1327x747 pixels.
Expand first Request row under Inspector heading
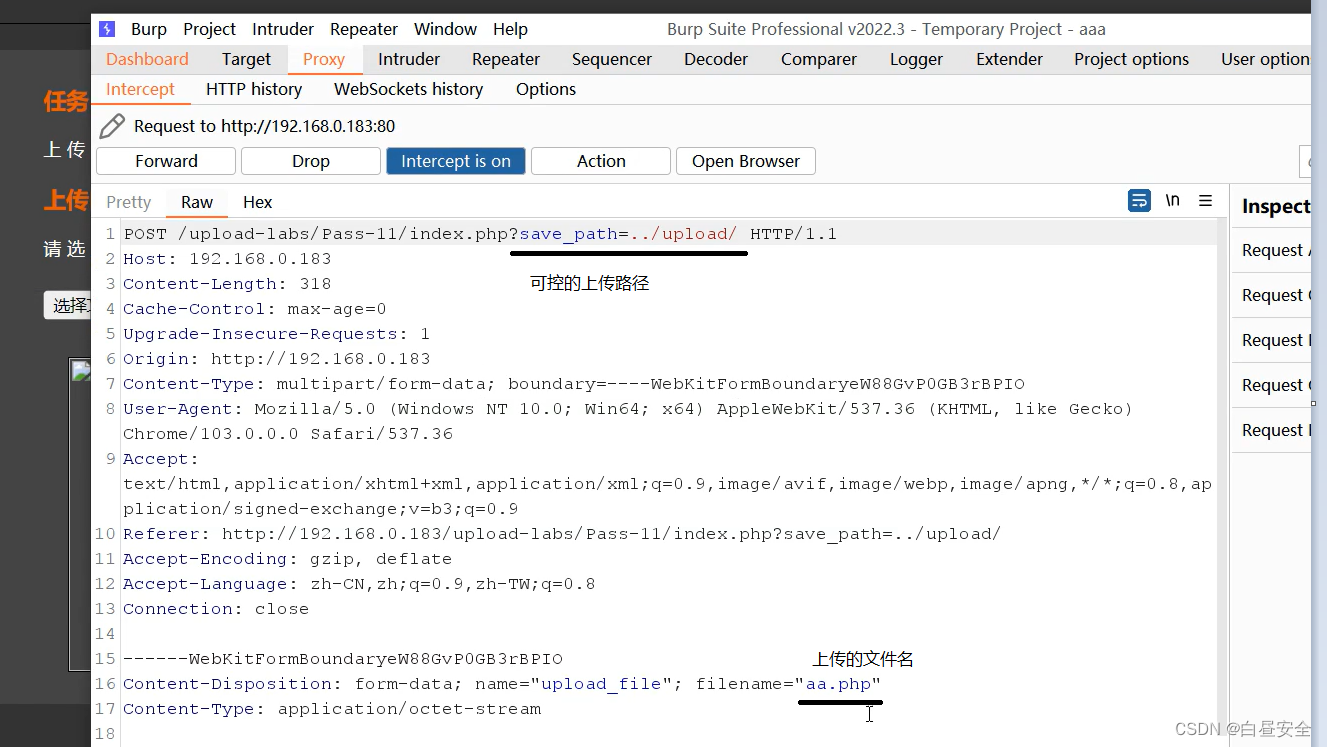coord(1272,250)
